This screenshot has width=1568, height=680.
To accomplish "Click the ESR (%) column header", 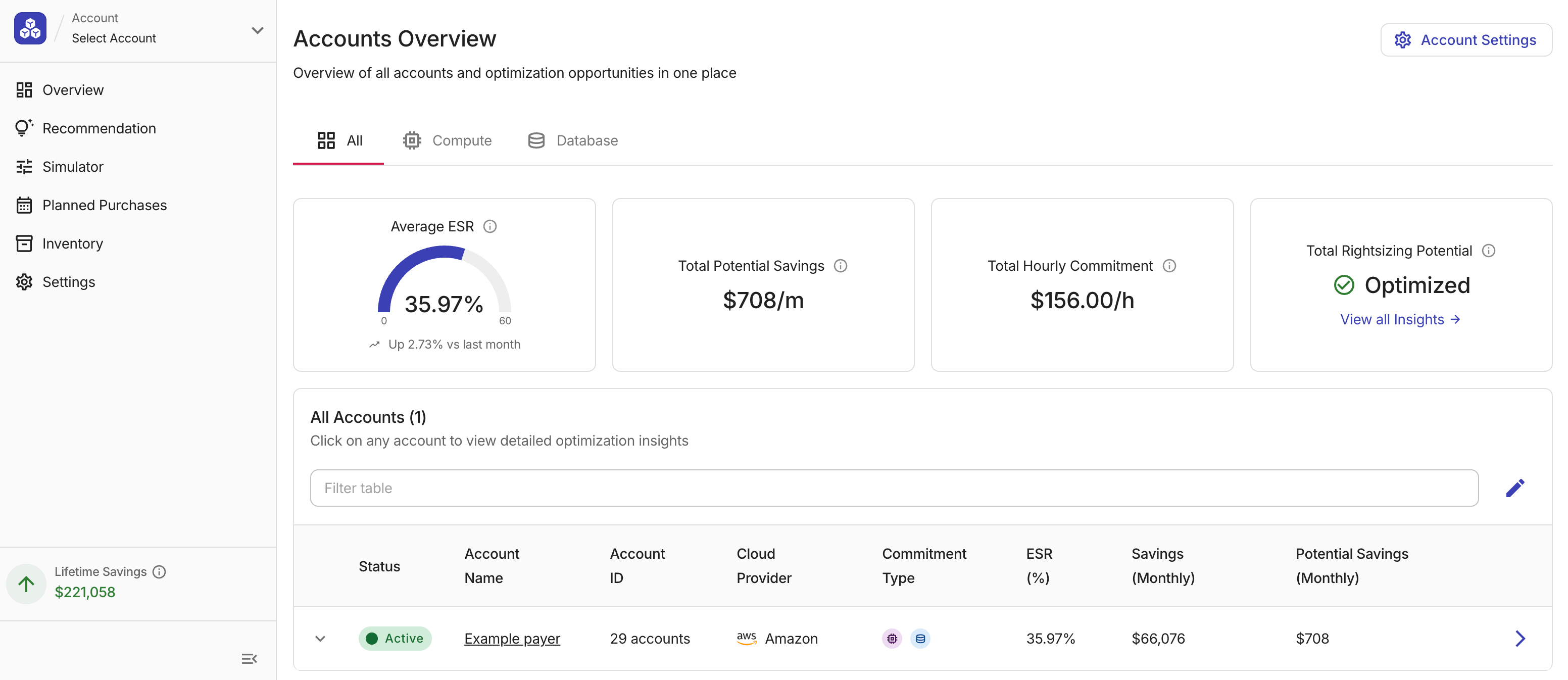I will [x=1039, y=565].
